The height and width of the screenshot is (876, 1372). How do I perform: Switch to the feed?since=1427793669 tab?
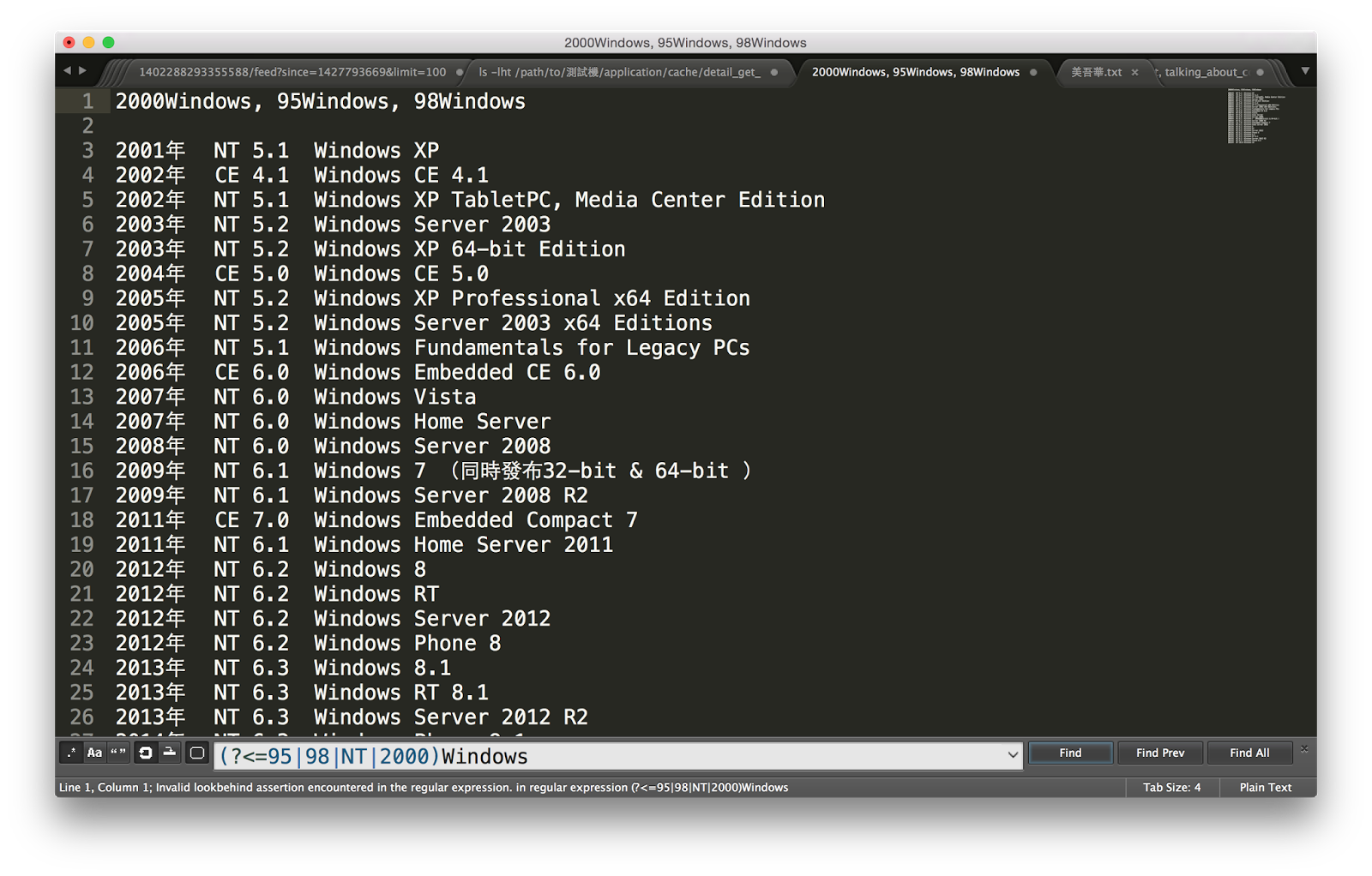pos(292,72)
